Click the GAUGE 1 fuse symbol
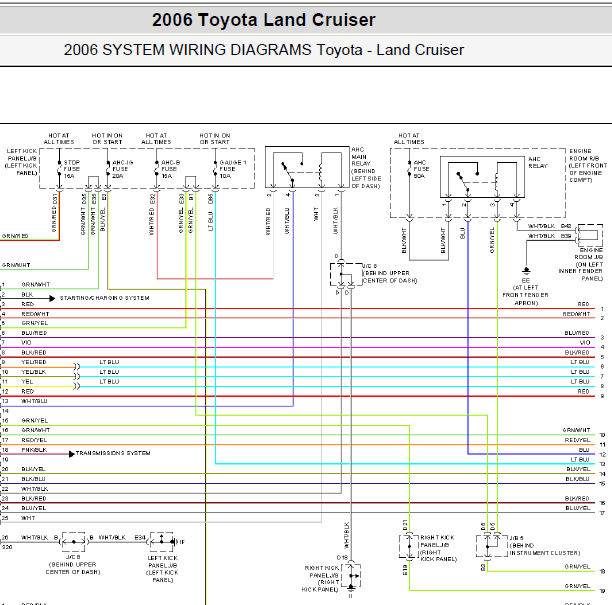 (215, 169)
